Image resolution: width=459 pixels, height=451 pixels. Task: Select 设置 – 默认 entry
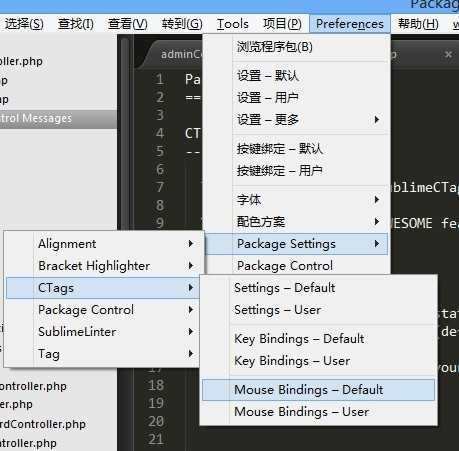pyautogui.click(x=297, y=76)
